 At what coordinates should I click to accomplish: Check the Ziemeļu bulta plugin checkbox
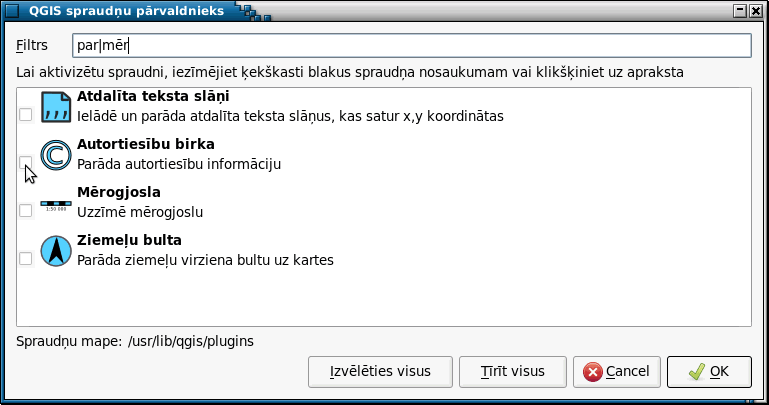pos(26,259)
